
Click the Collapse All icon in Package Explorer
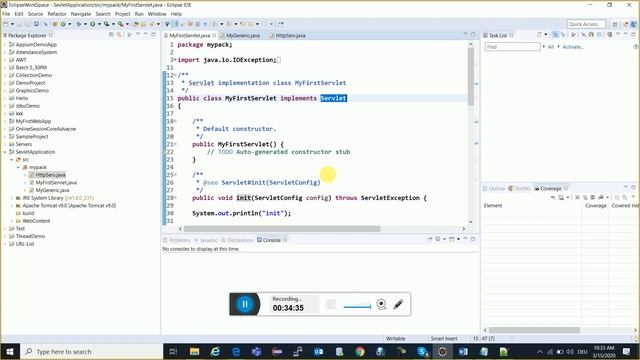point(111,35)
